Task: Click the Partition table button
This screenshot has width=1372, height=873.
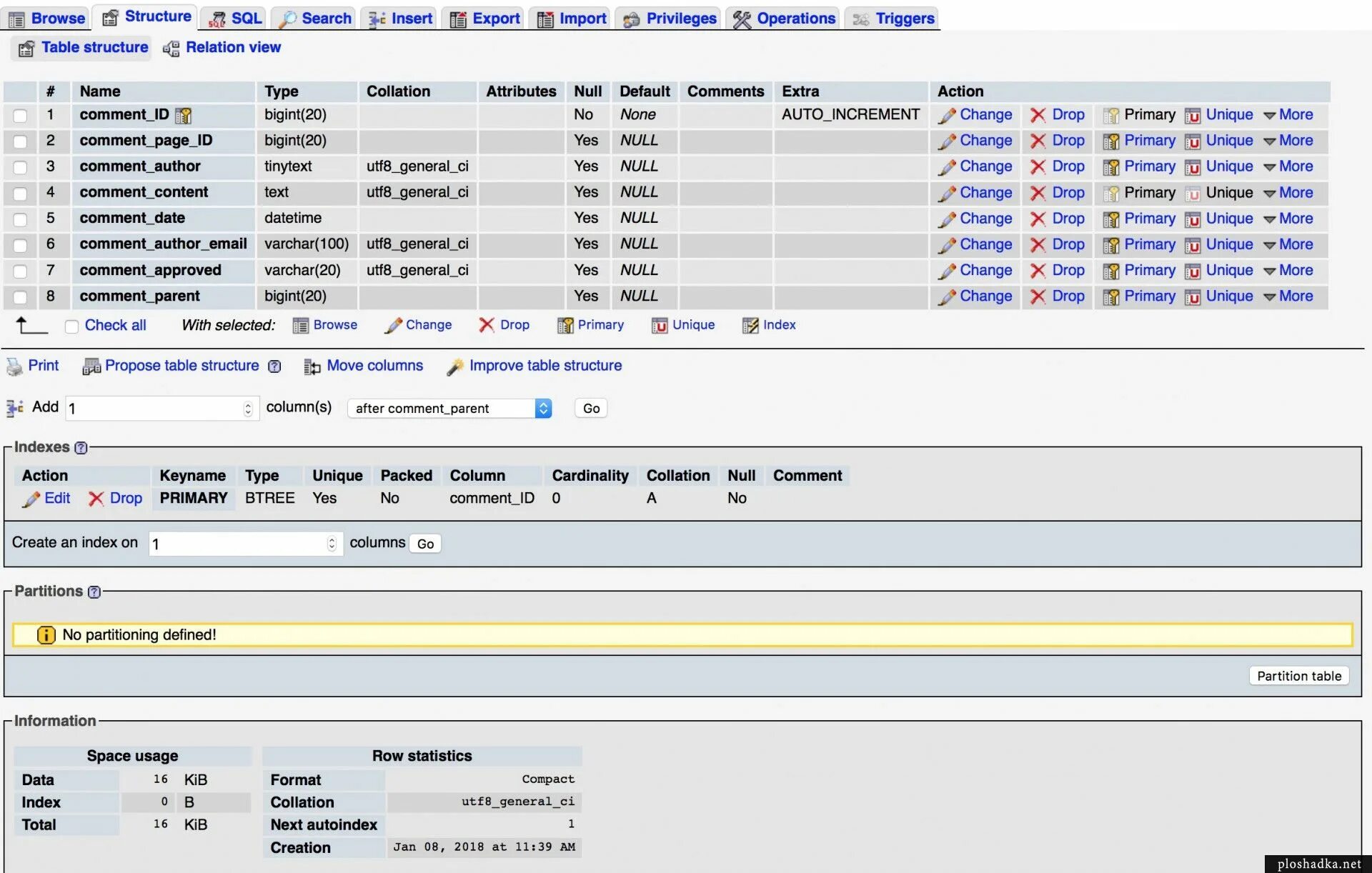Action: (x=1298, y=676)
